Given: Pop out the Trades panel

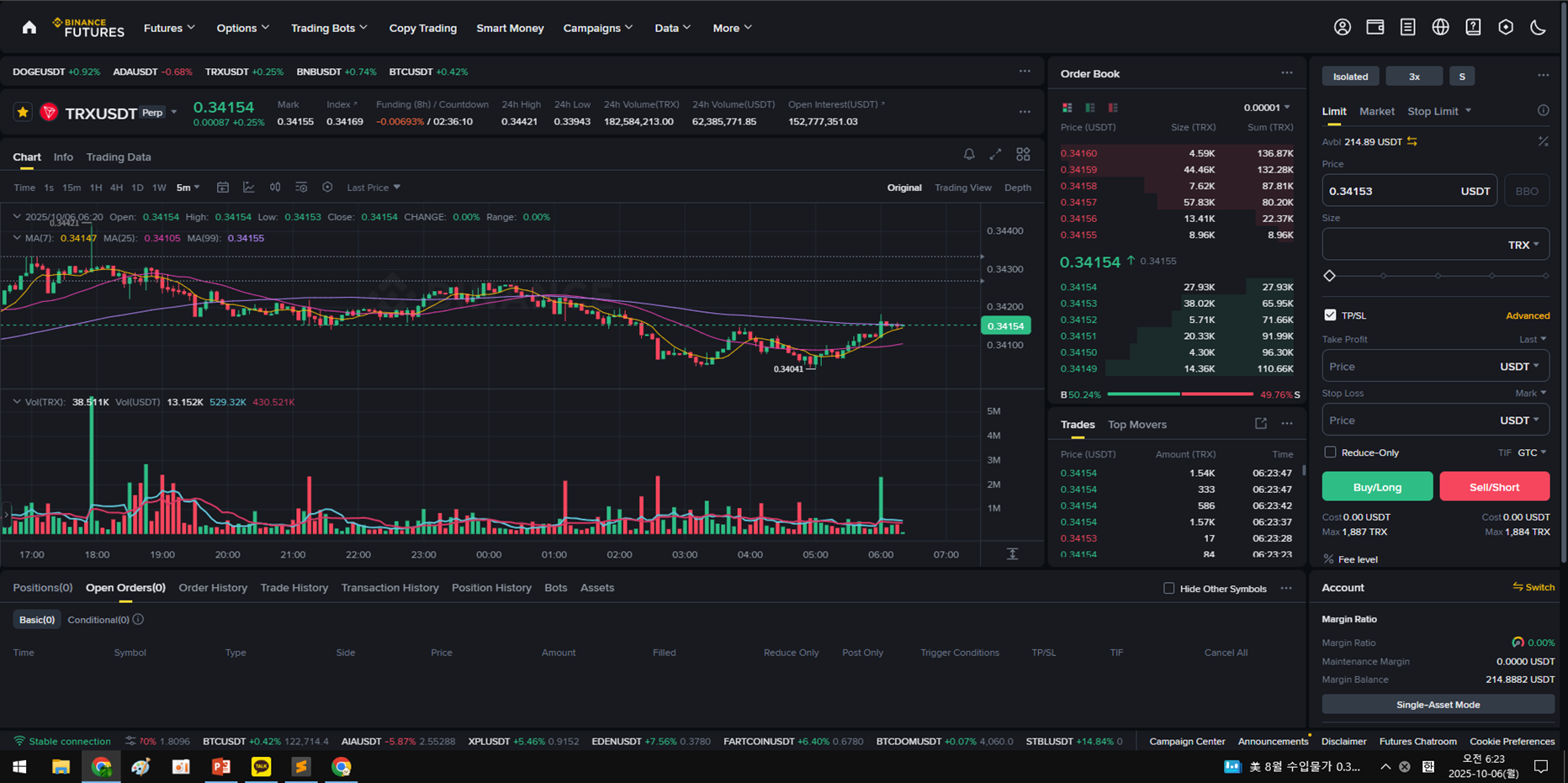Looking at the screenshot, I should click(x=1260, y=424).
